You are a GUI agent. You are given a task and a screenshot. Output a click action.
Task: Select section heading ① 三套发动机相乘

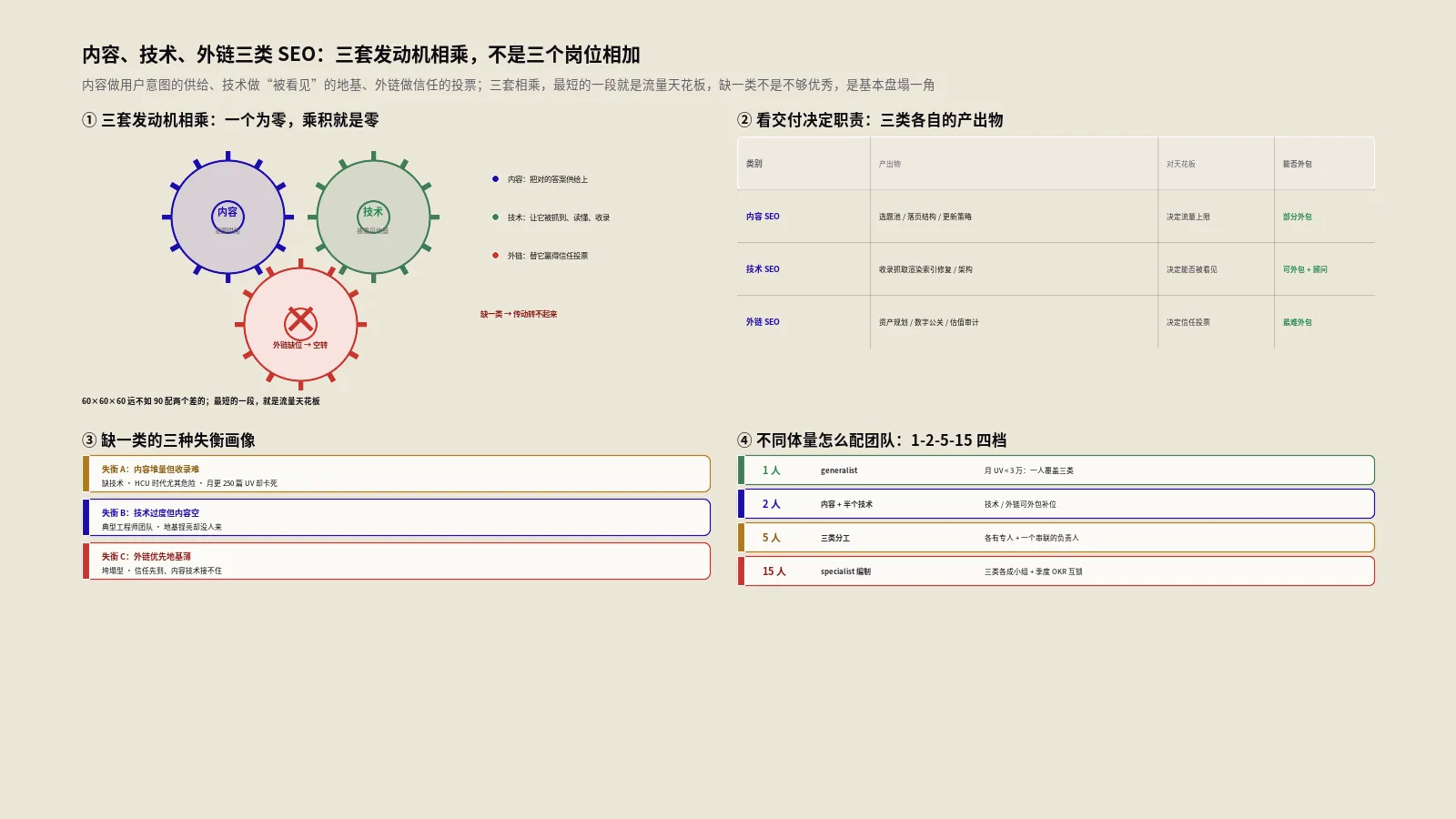click(230, 120)
